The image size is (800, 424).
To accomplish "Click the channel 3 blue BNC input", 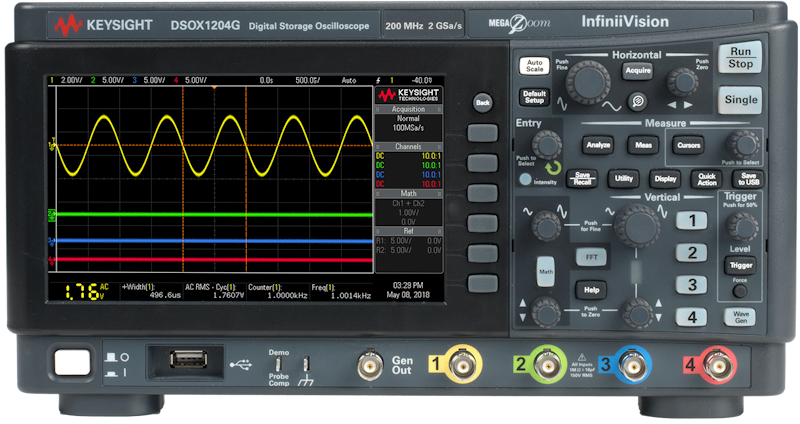I will pyautogui.click(x=632, y=365).
